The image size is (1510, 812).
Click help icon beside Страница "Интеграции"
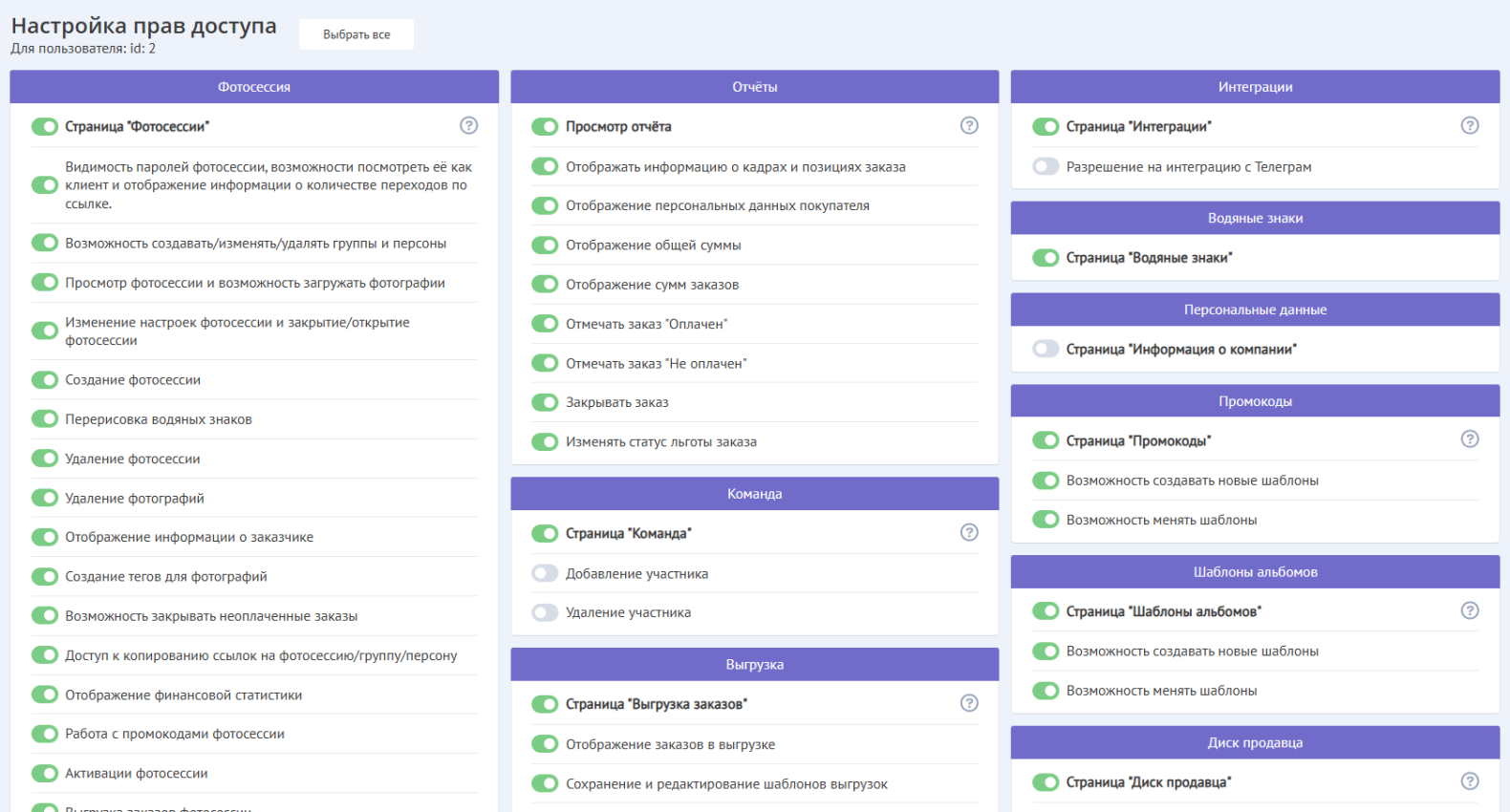[1470, 125]
